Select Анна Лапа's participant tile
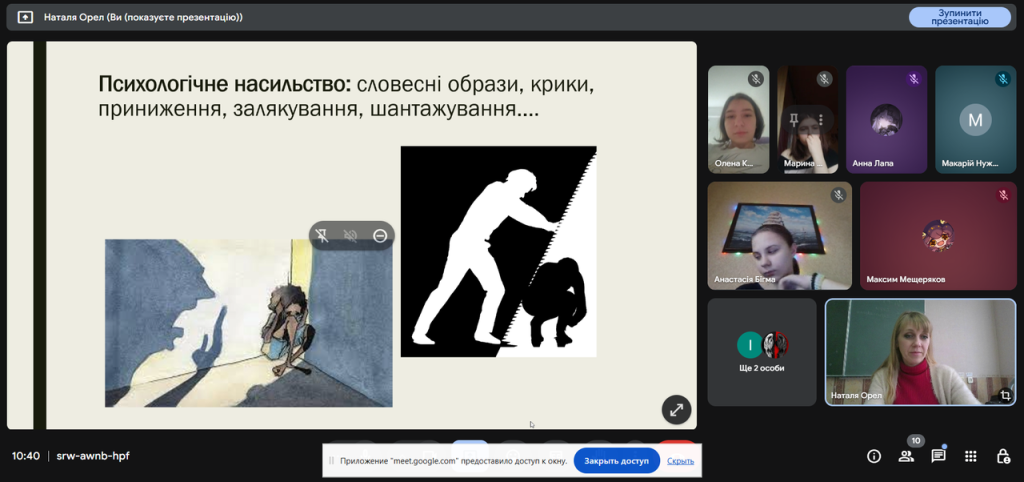1024x482 pixels. [x=887, y=120]
